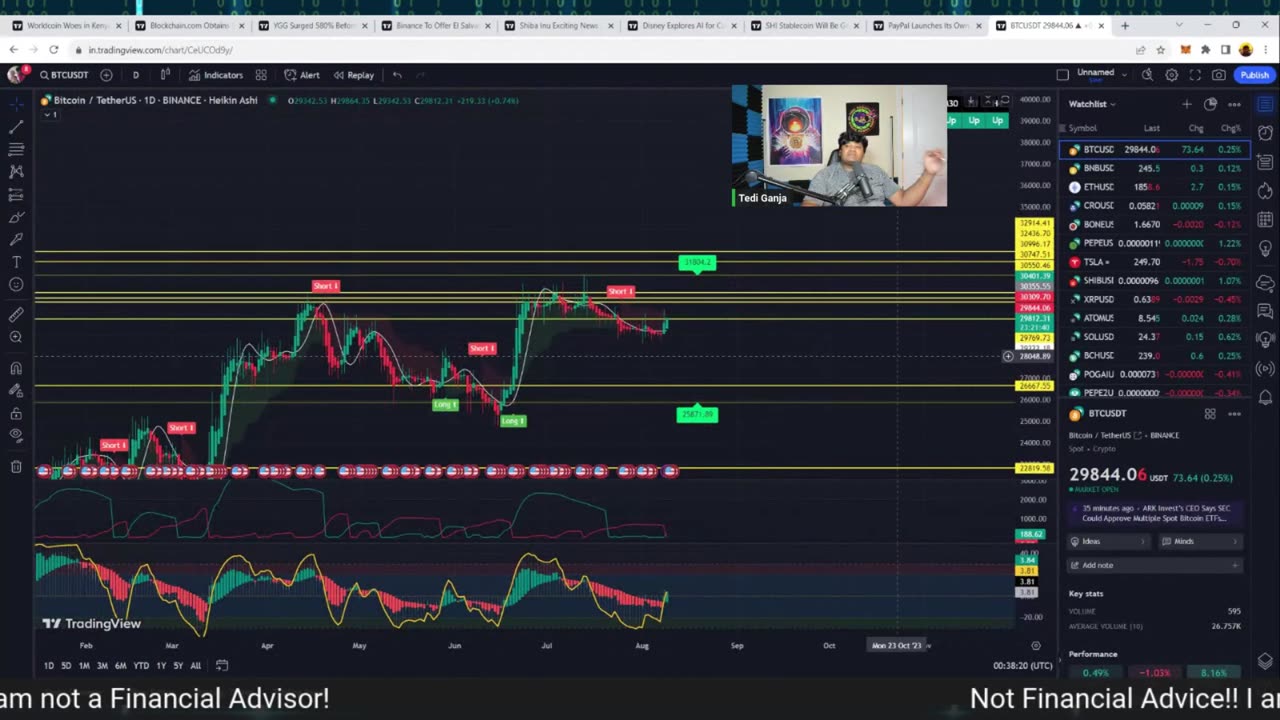Open the quick search icon
This screenshot has height=720, width=1280.
tap(1147, 75)
